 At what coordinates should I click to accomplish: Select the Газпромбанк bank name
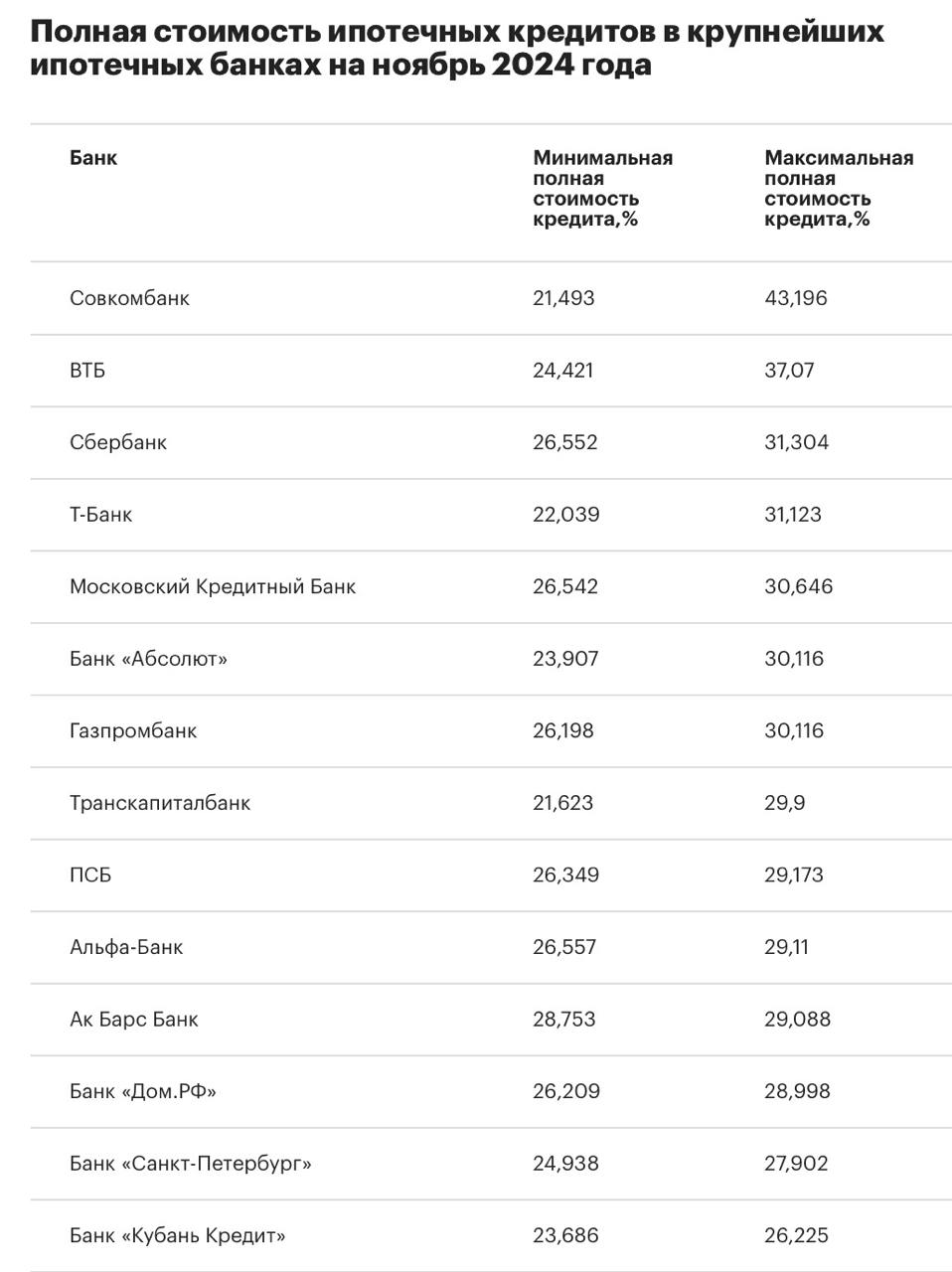tap(133, 730)
